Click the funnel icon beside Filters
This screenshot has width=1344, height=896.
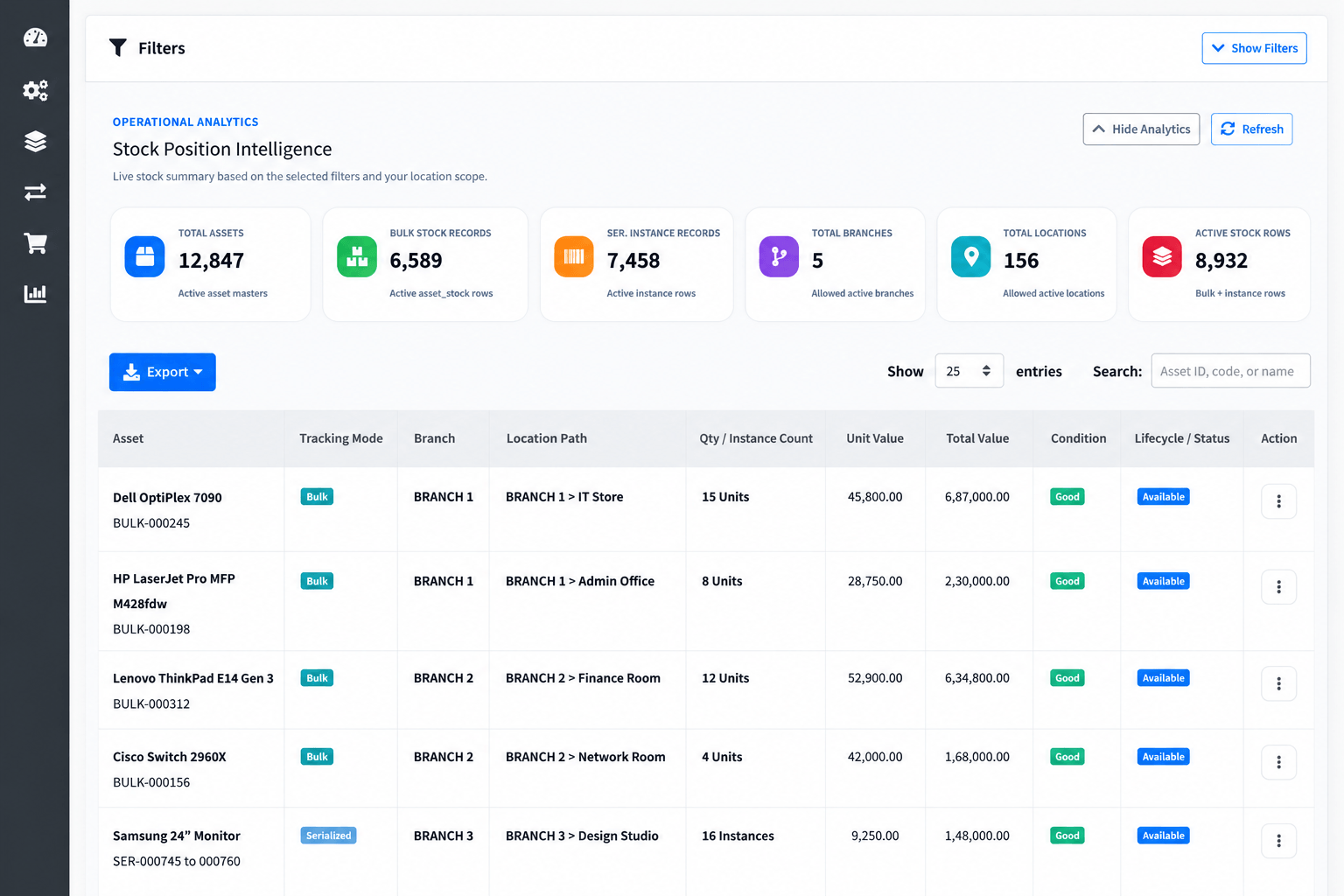117,48
